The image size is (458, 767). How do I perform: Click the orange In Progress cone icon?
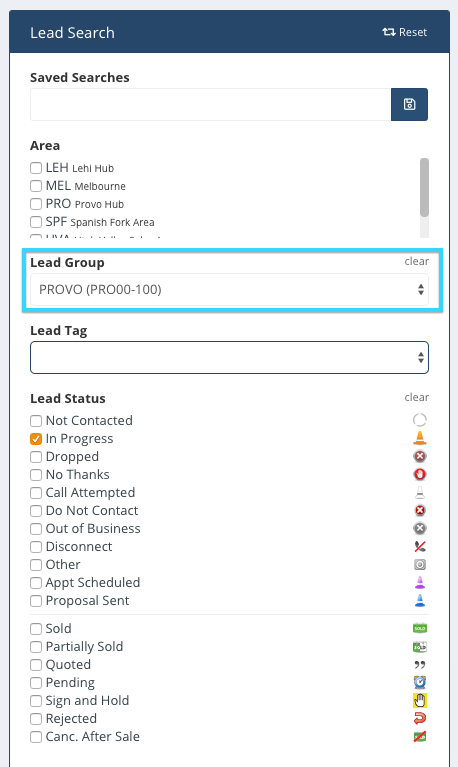420,438
